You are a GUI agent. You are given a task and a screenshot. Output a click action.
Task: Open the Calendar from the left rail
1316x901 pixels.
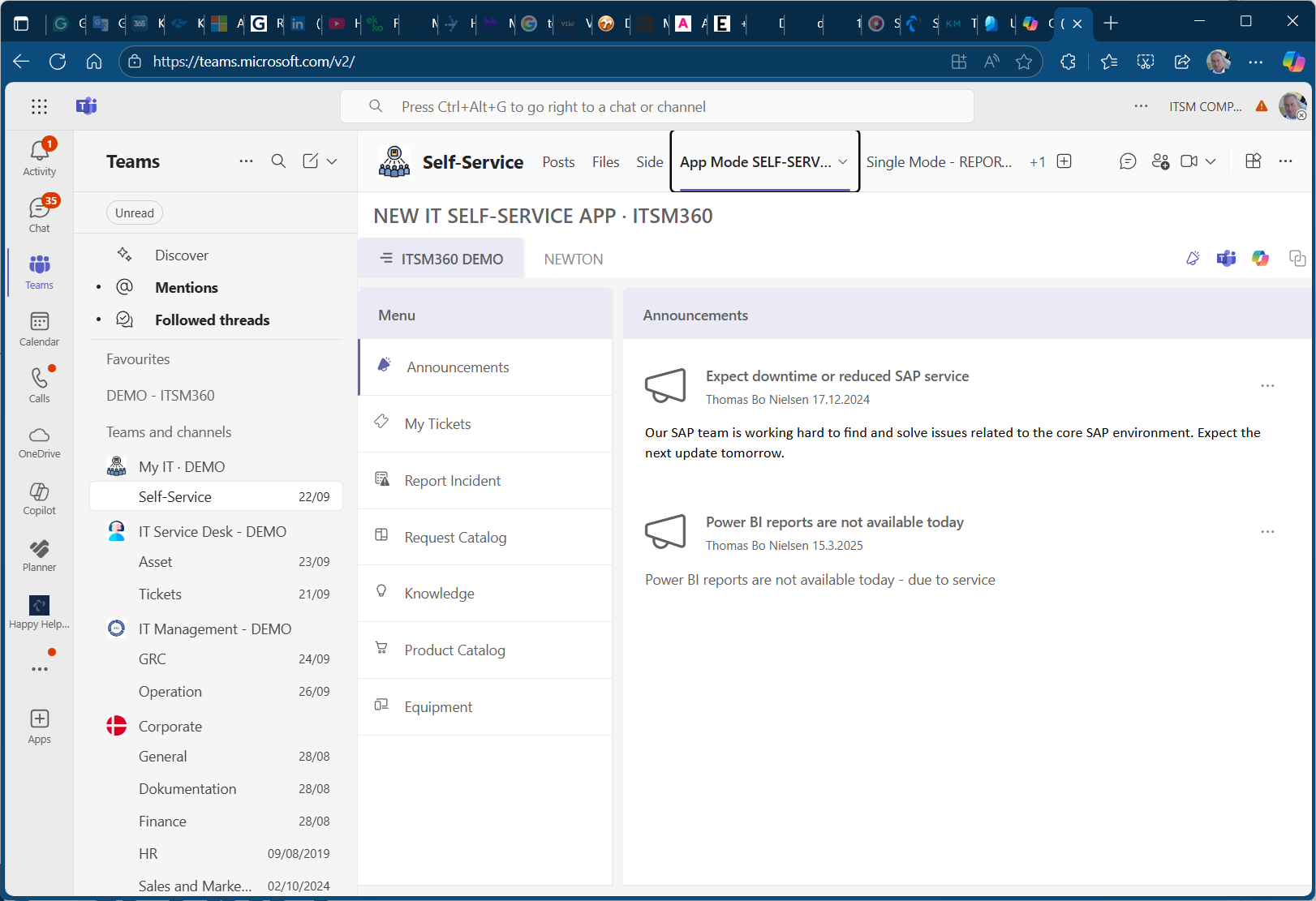tap(39, 327)
